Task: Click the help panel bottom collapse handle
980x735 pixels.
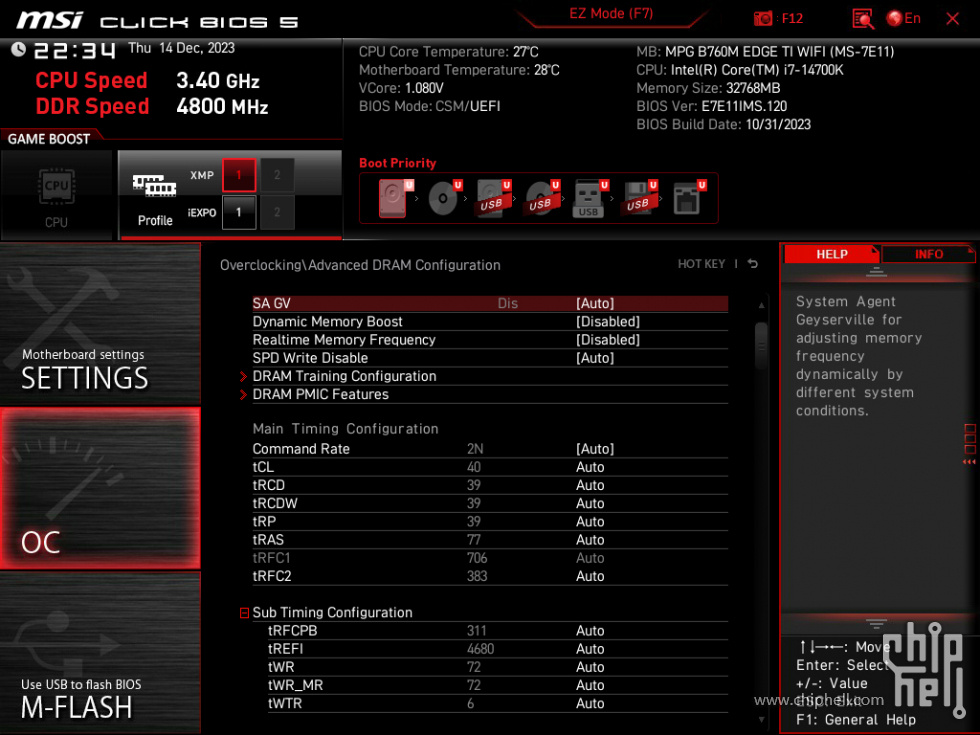Action: [x=876, y=624]
